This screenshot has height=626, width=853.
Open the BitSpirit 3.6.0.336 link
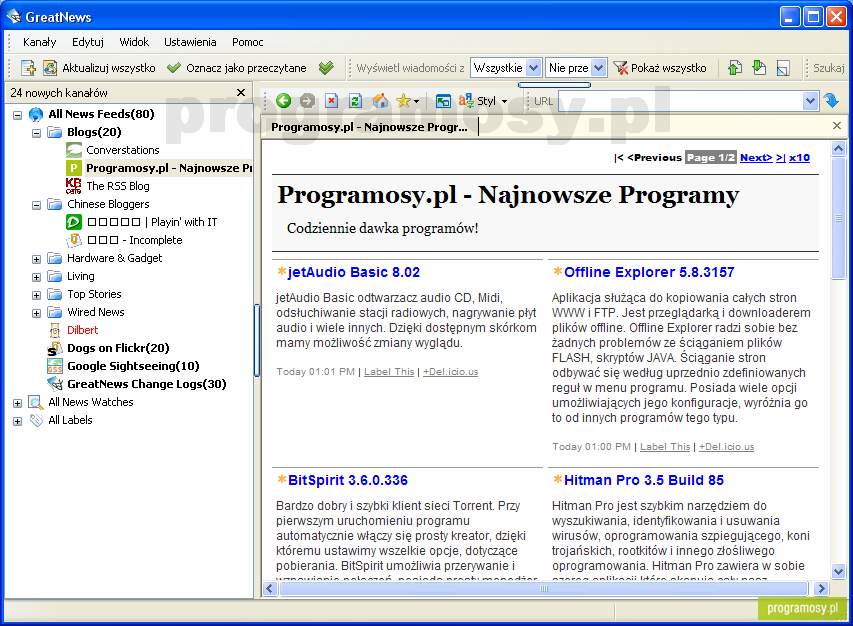point(348,480)
